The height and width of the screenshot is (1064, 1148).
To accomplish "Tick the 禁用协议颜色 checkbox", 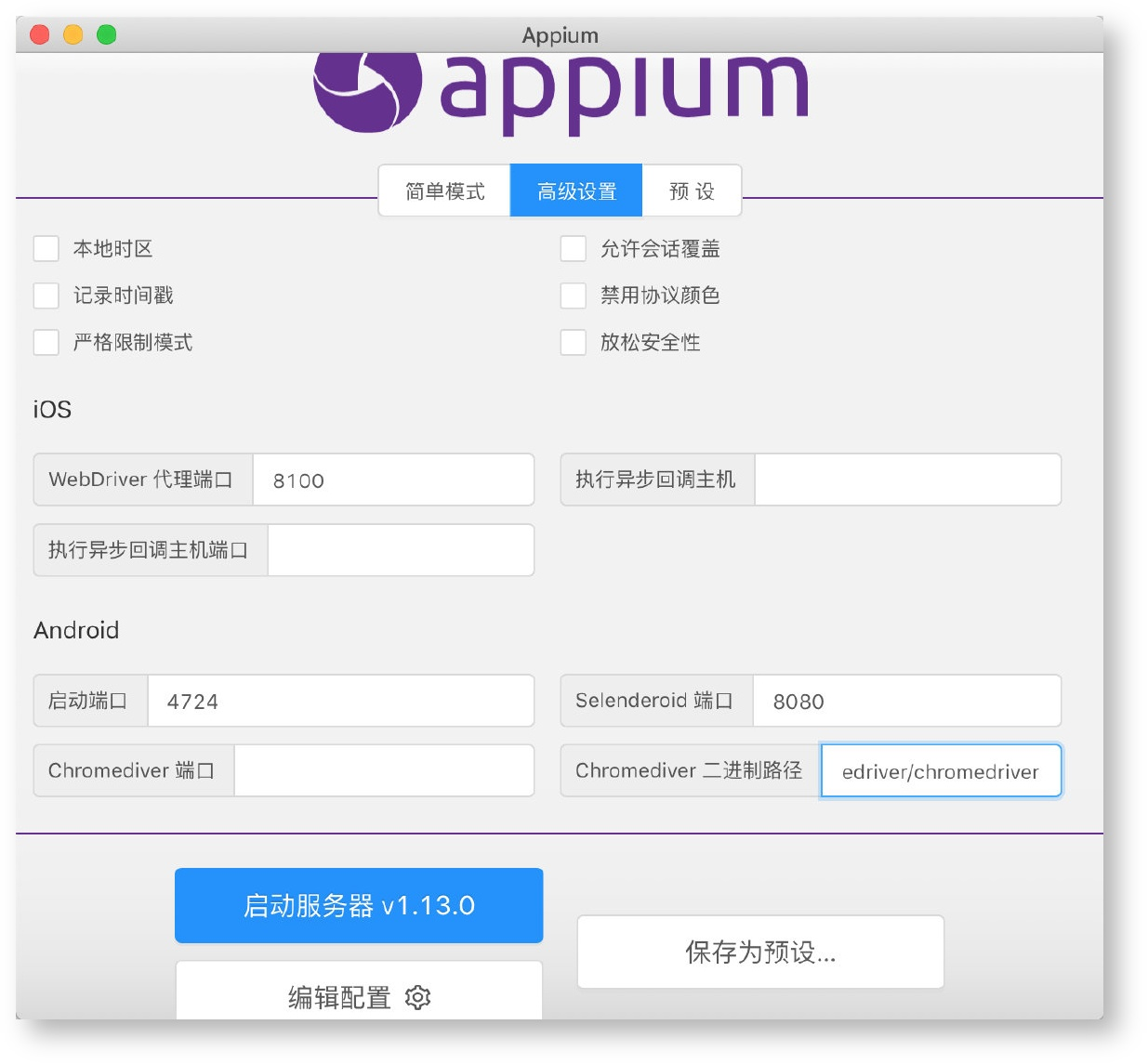I will [574, 296].
